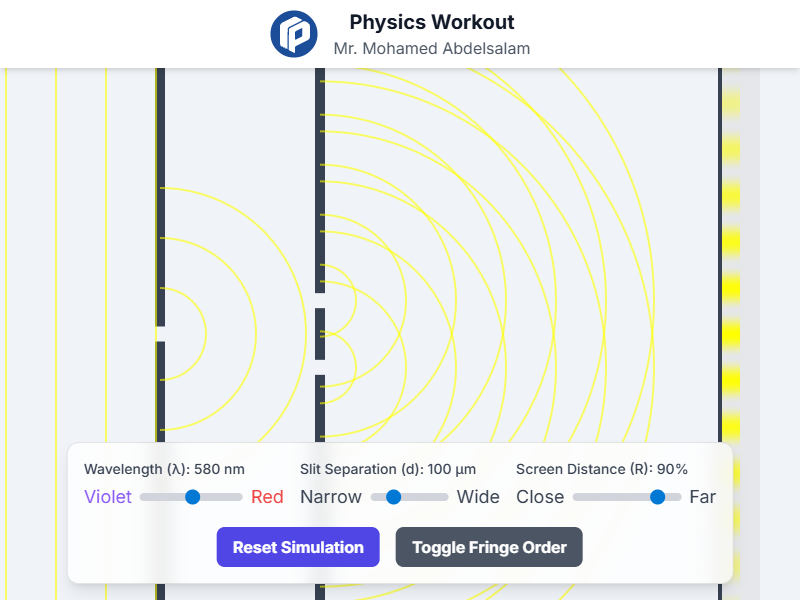Click the Red end label of wavelength control

click(267, 497)
